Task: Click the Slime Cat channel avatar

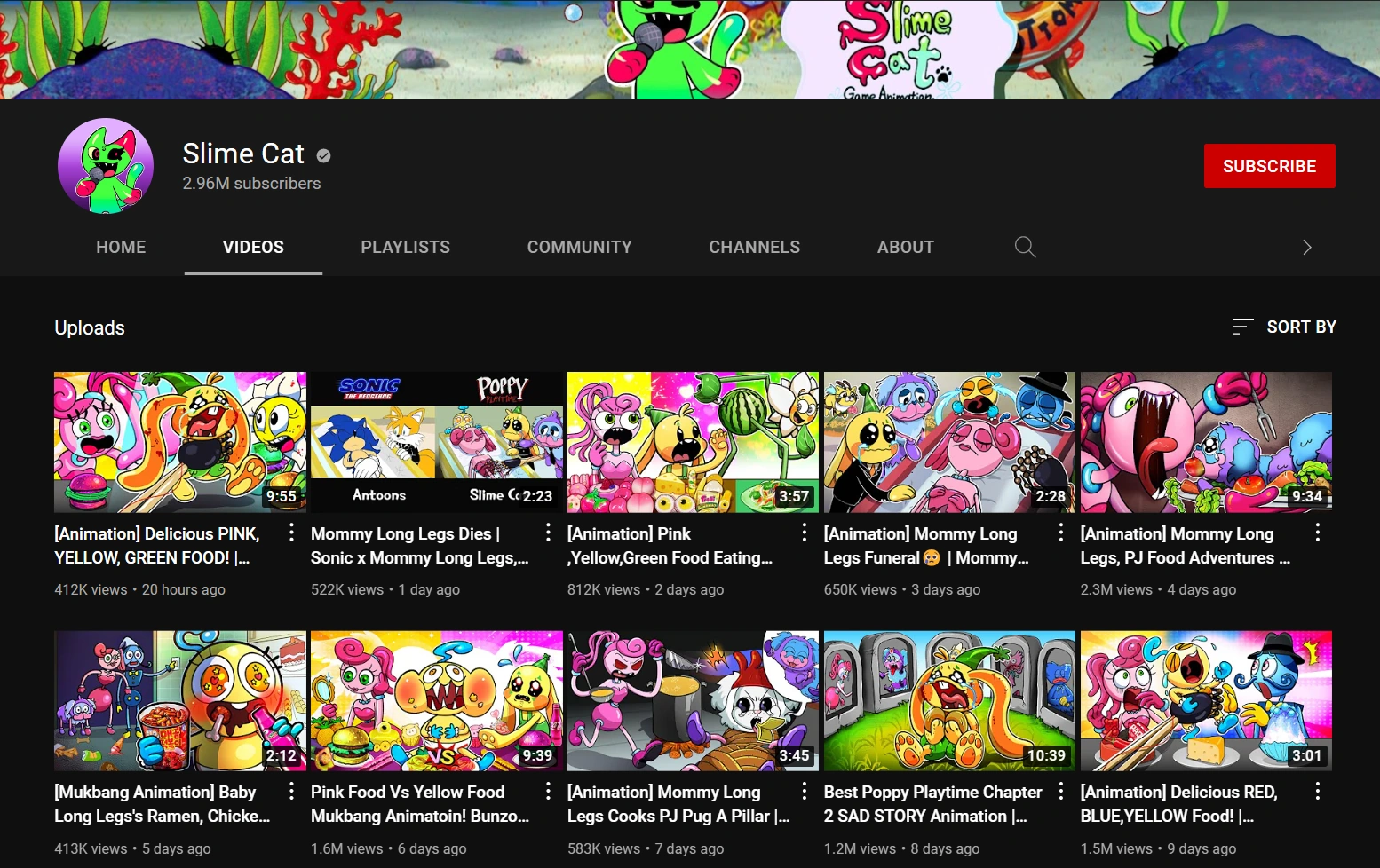Action: click(x=105, y=166)
